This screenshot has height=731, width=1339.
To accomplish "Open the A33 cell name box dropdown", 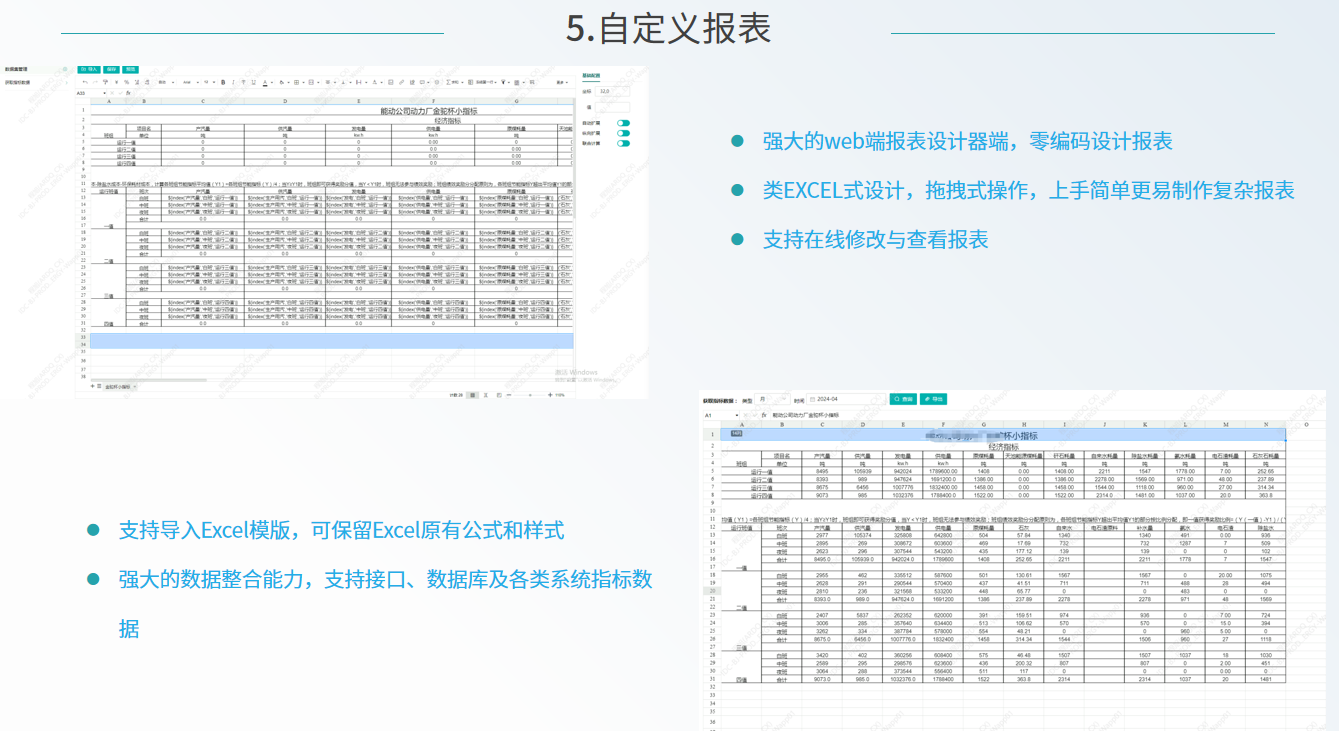I will click(104, 93).
